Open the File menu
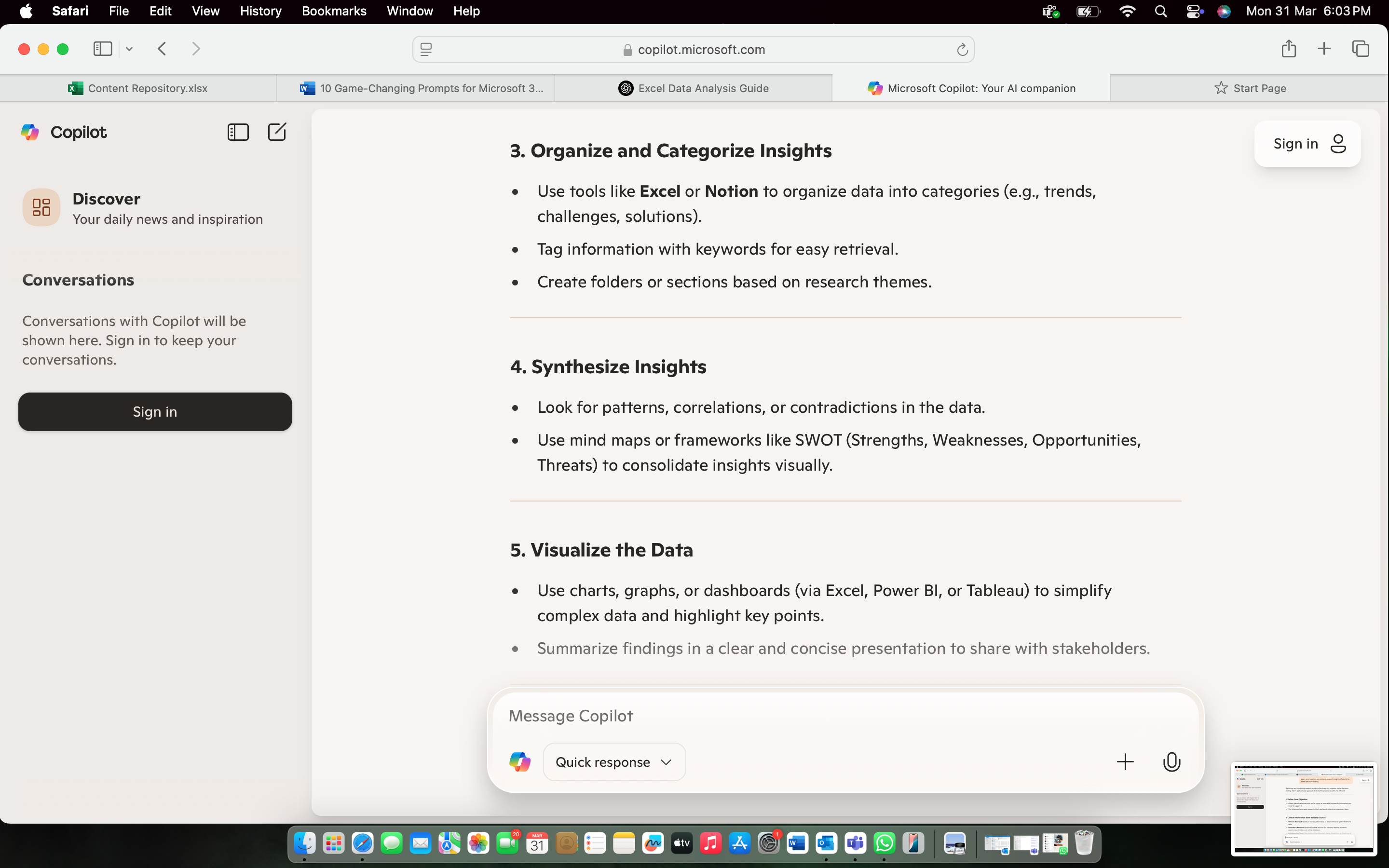The height and width of the screenshot is (868, 1389). [x=119, y=11]
